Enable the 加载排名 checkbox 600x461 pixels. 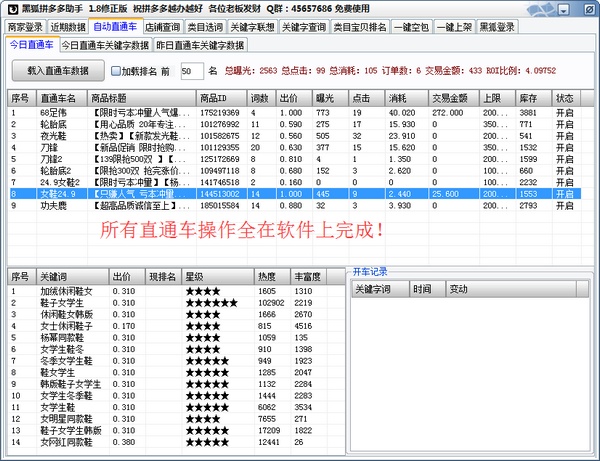116,72
